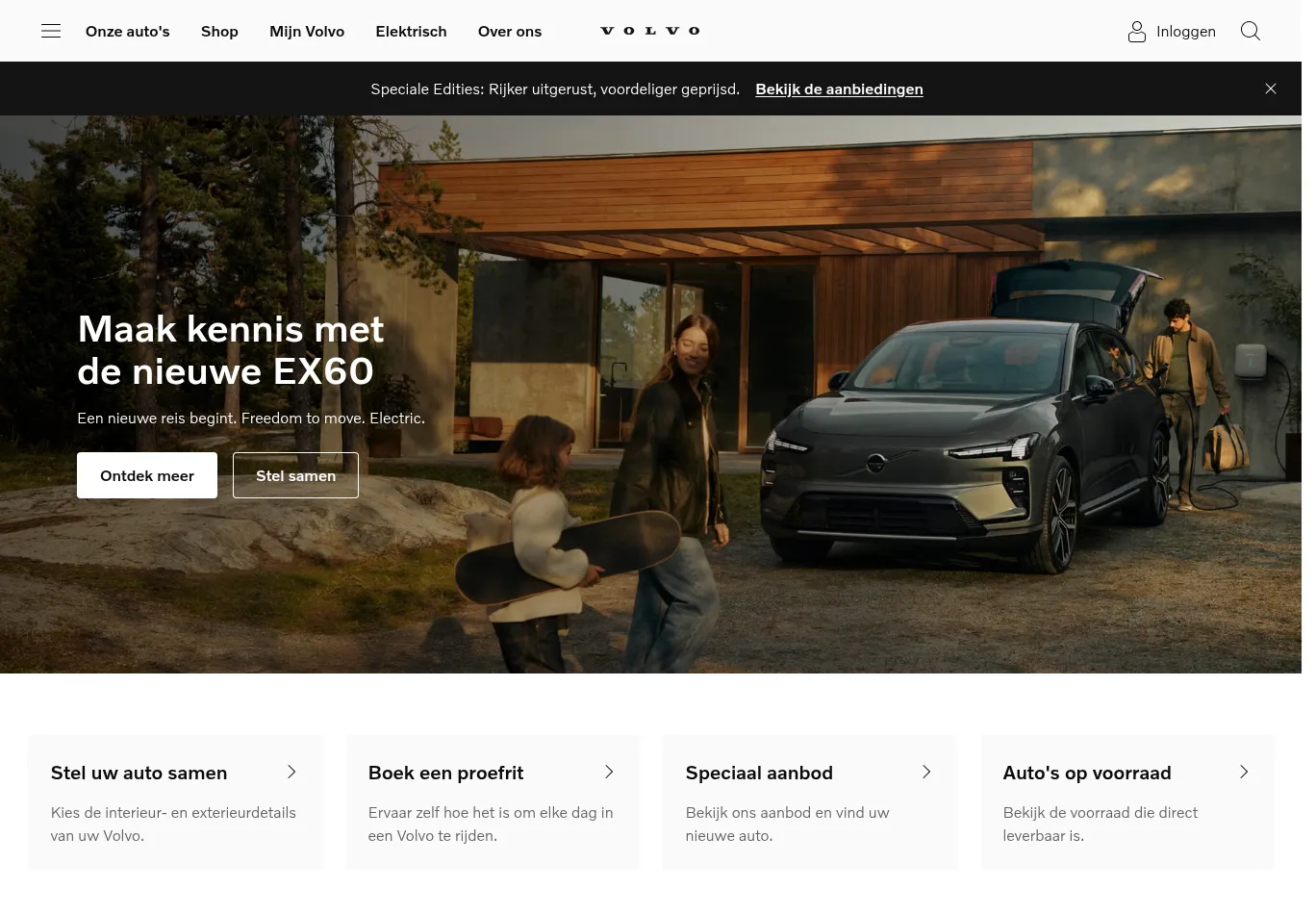Open the hamburger menu icon
The height and width of the screenshot is (914, 1316).
tap(51, 31)
